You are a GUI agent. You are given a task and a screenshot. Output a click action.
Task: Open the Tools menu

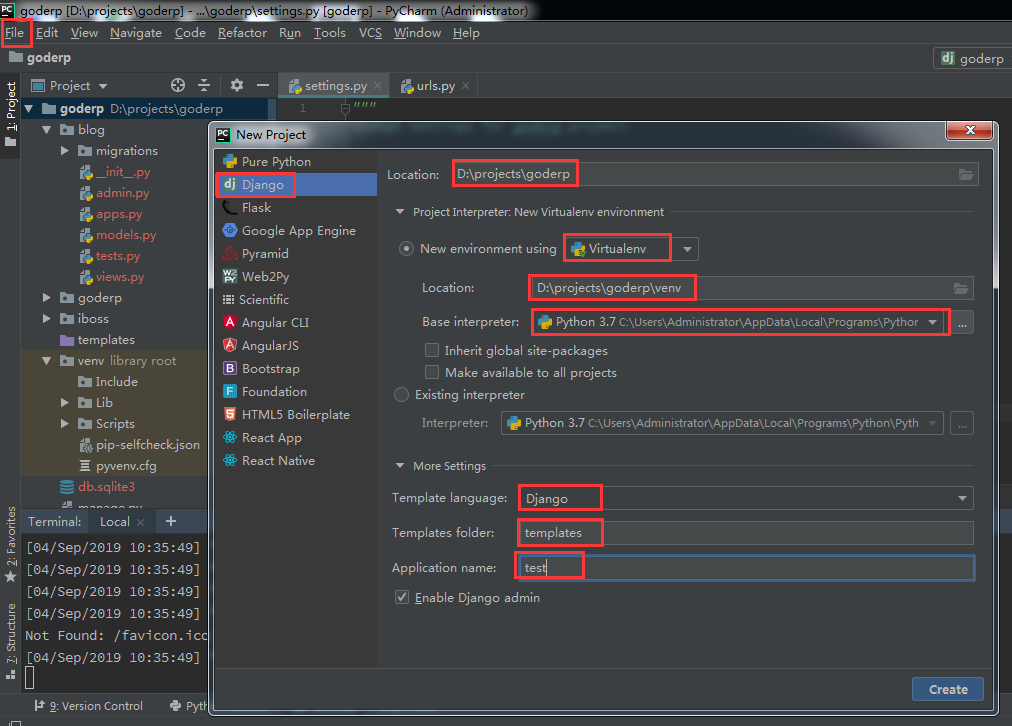(x=330, y=33)
